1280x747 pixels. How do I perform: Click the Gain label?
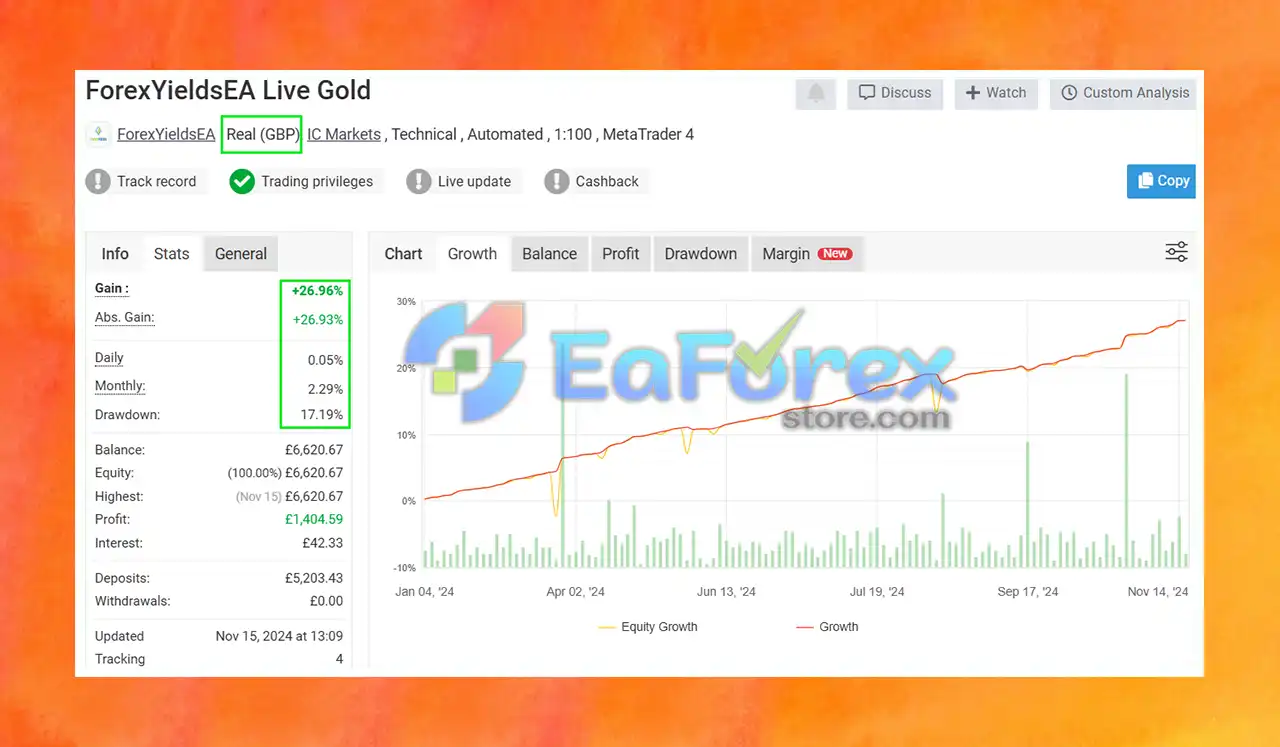pyautogui.click(x=112, y=288)
